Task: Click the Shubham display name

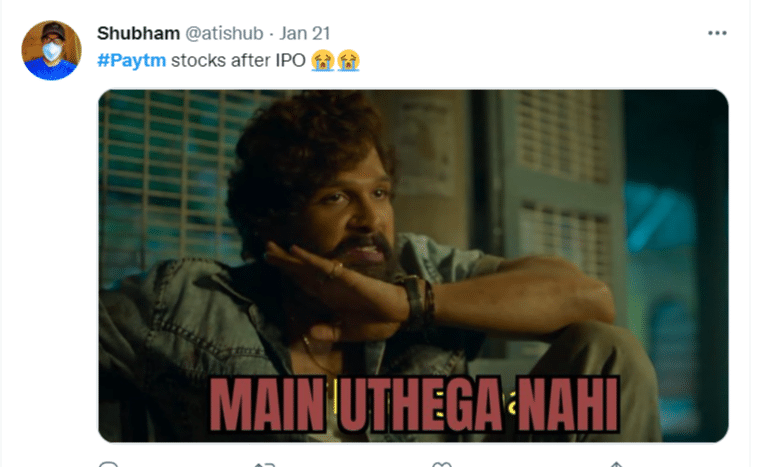Action: (138, 33)
